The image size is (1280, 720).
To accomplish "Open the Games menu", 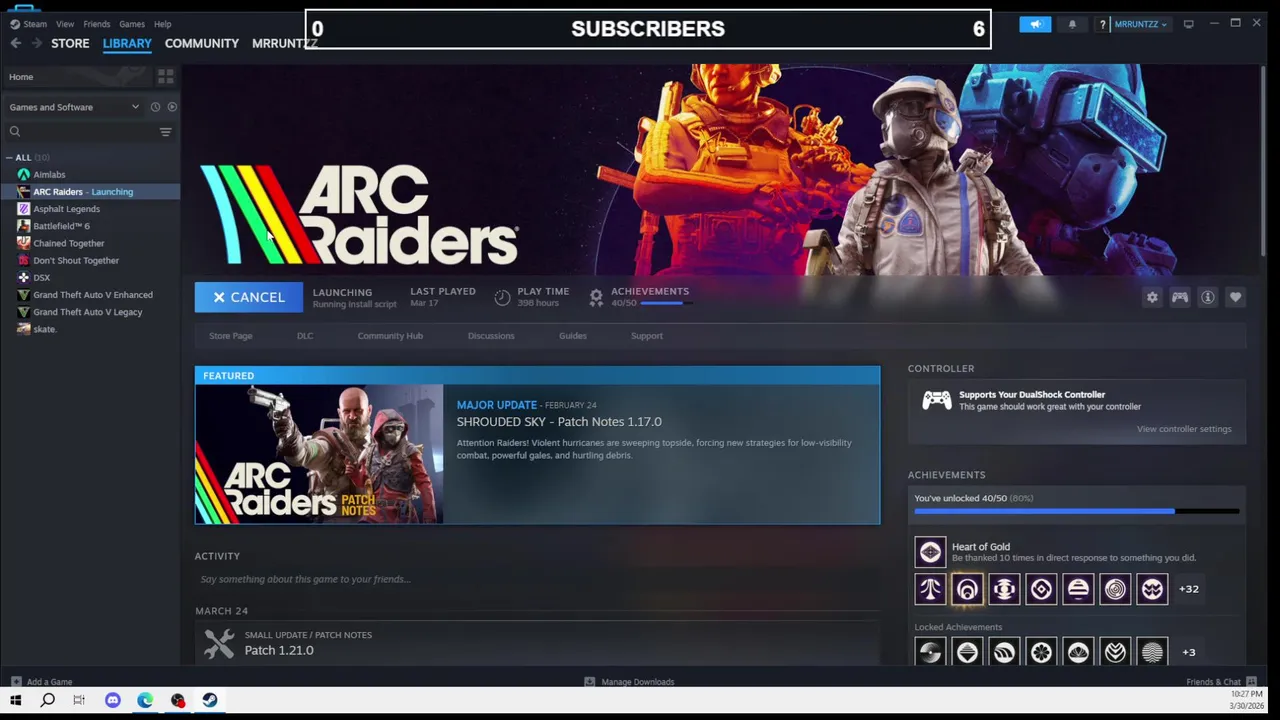I will 132,24.
